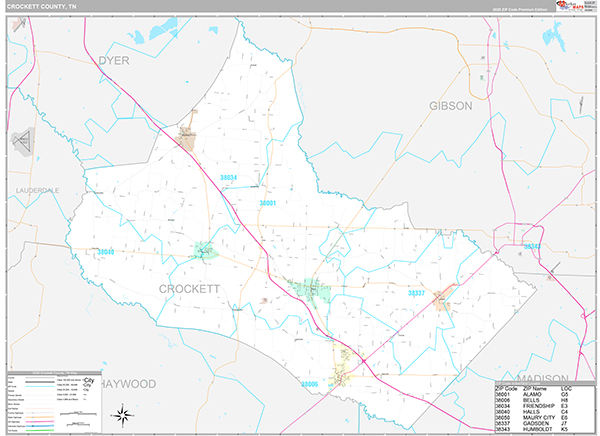Click the tan city area above 38034
This screenshot has width=600, height=436.
coord(187,139)
